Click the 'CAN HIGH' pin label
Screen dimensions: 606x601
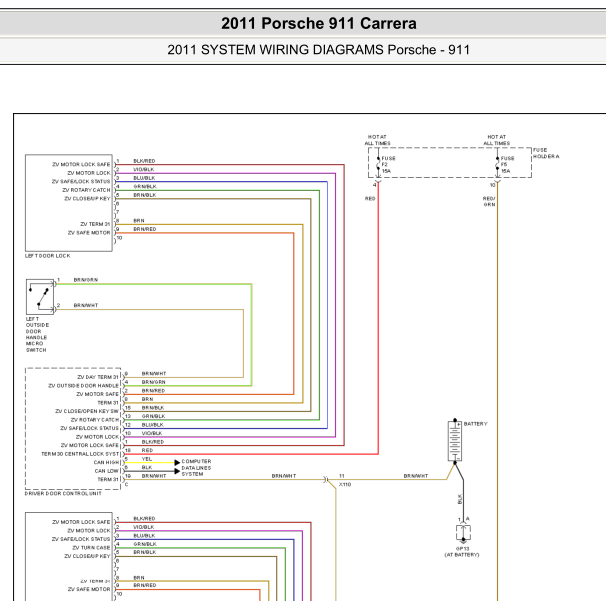[x=106, y=463]
